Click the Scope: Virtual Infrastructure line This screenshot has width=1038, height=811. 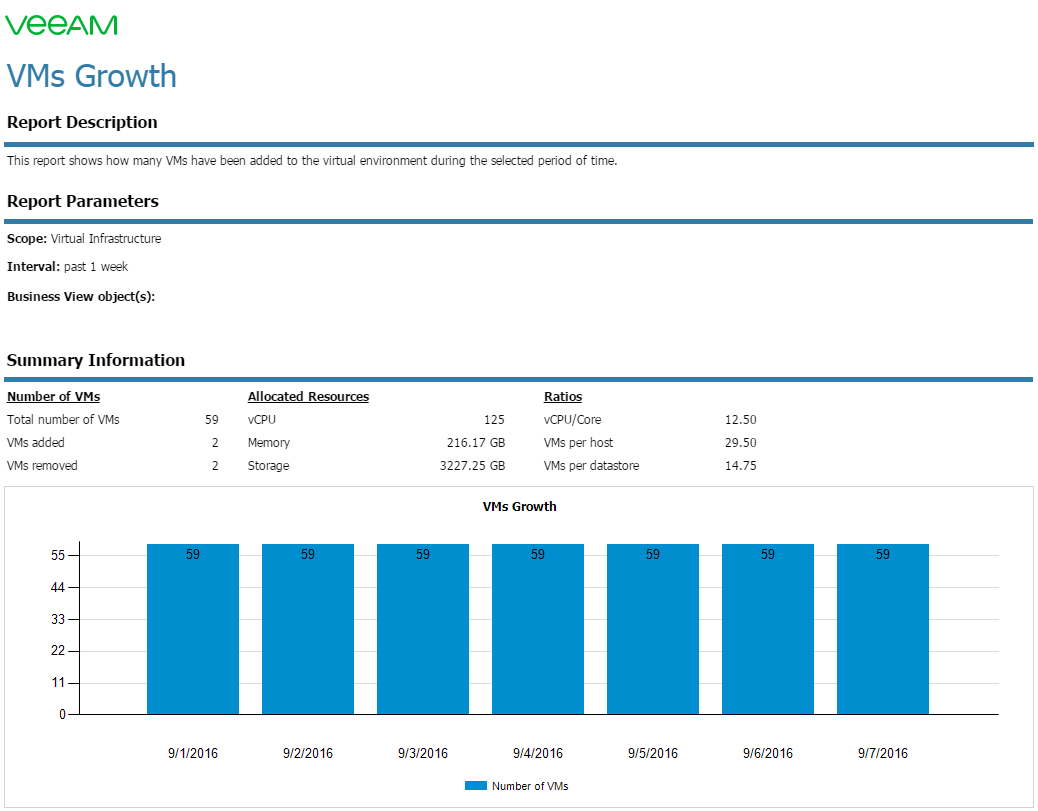point(84,239)
